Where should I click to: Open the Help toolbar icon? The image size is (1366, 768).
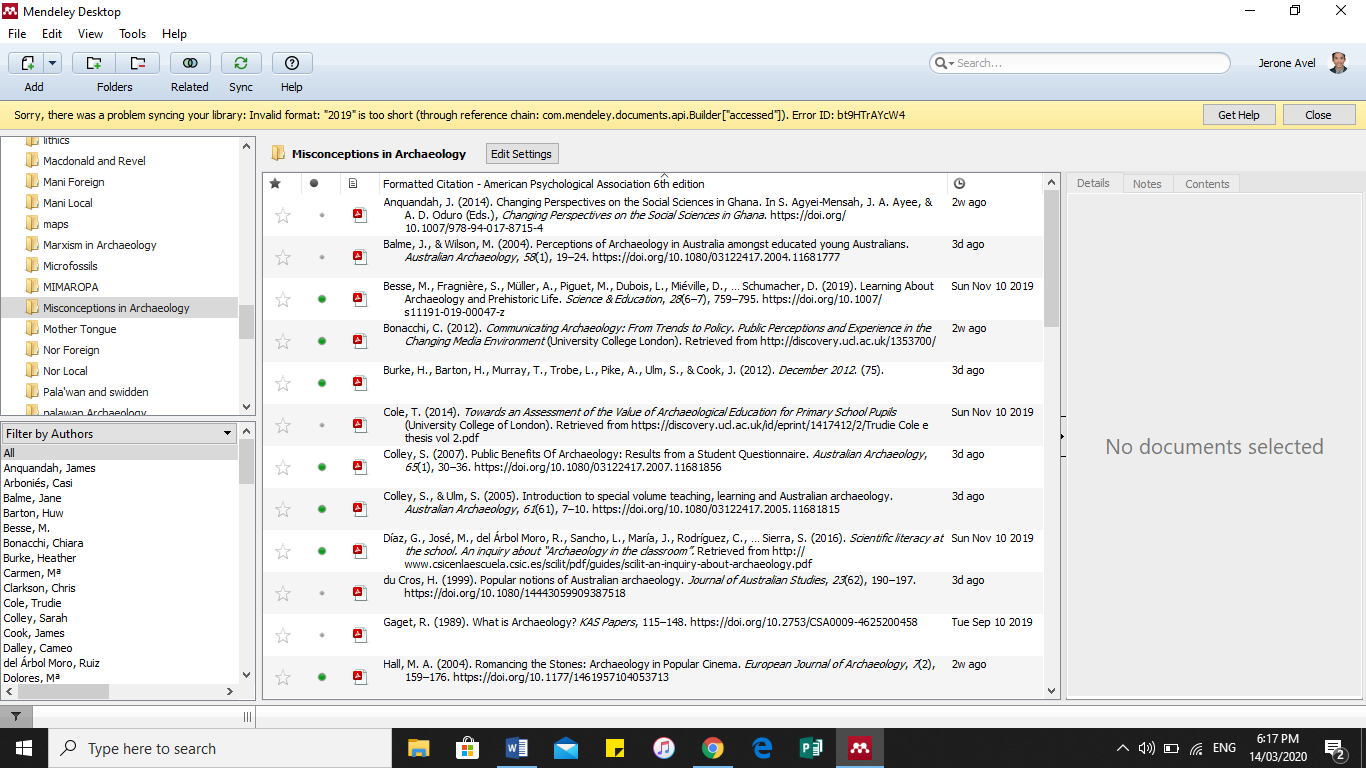click(291, 62)
